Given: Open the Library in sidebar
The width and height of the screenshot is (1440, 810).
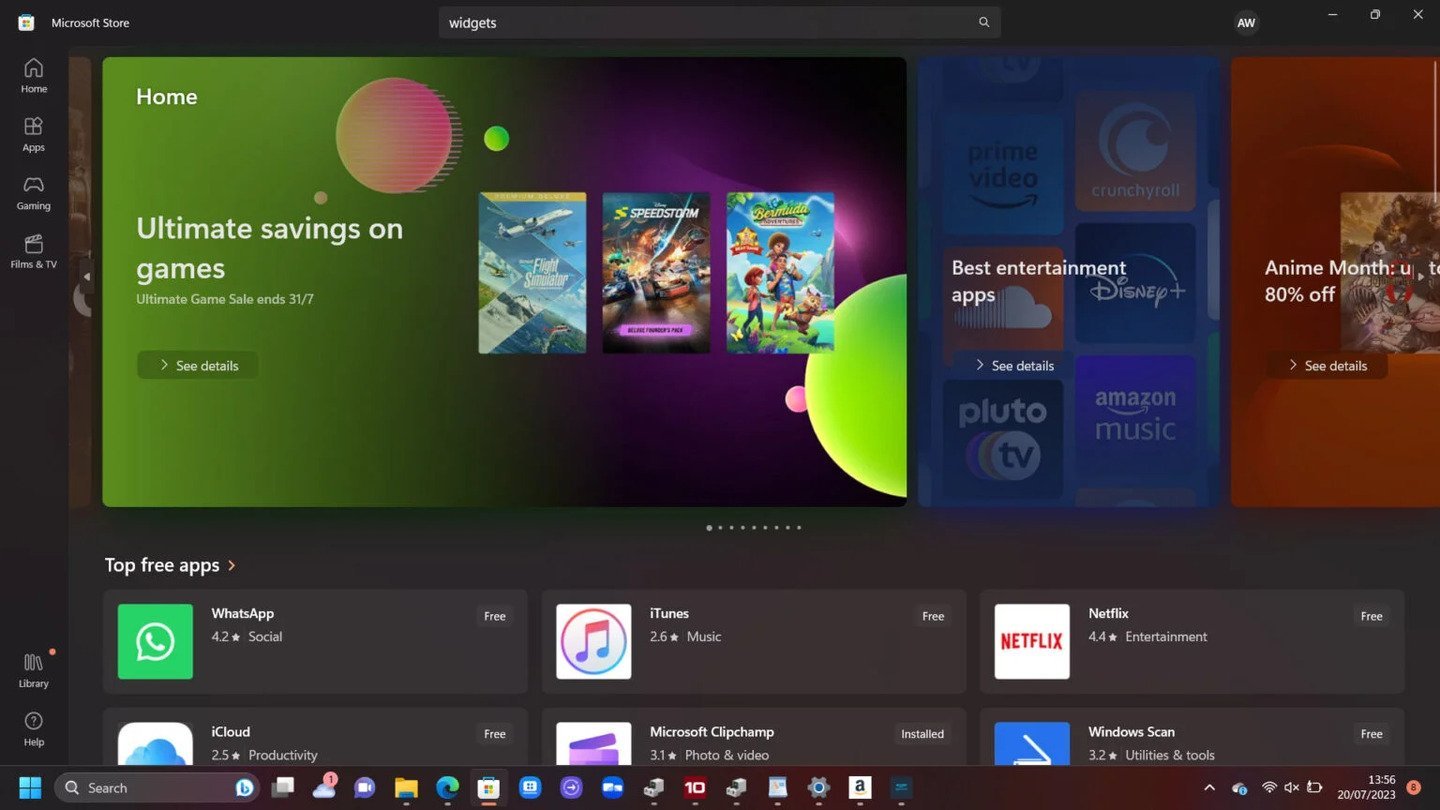Looking at the screenshot, I should point(34,671).
